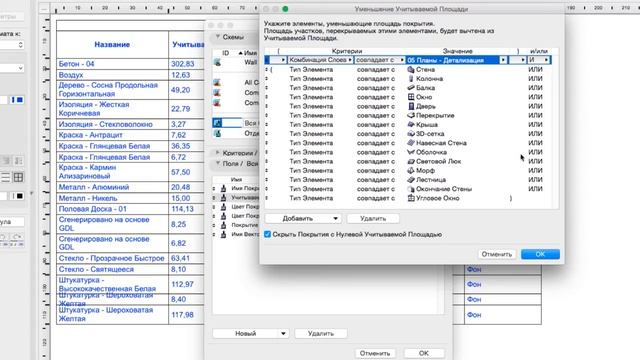The image size is (640, 360).
Task: Click OK in the schemes dialog
Action: click(x=424, y=353)
